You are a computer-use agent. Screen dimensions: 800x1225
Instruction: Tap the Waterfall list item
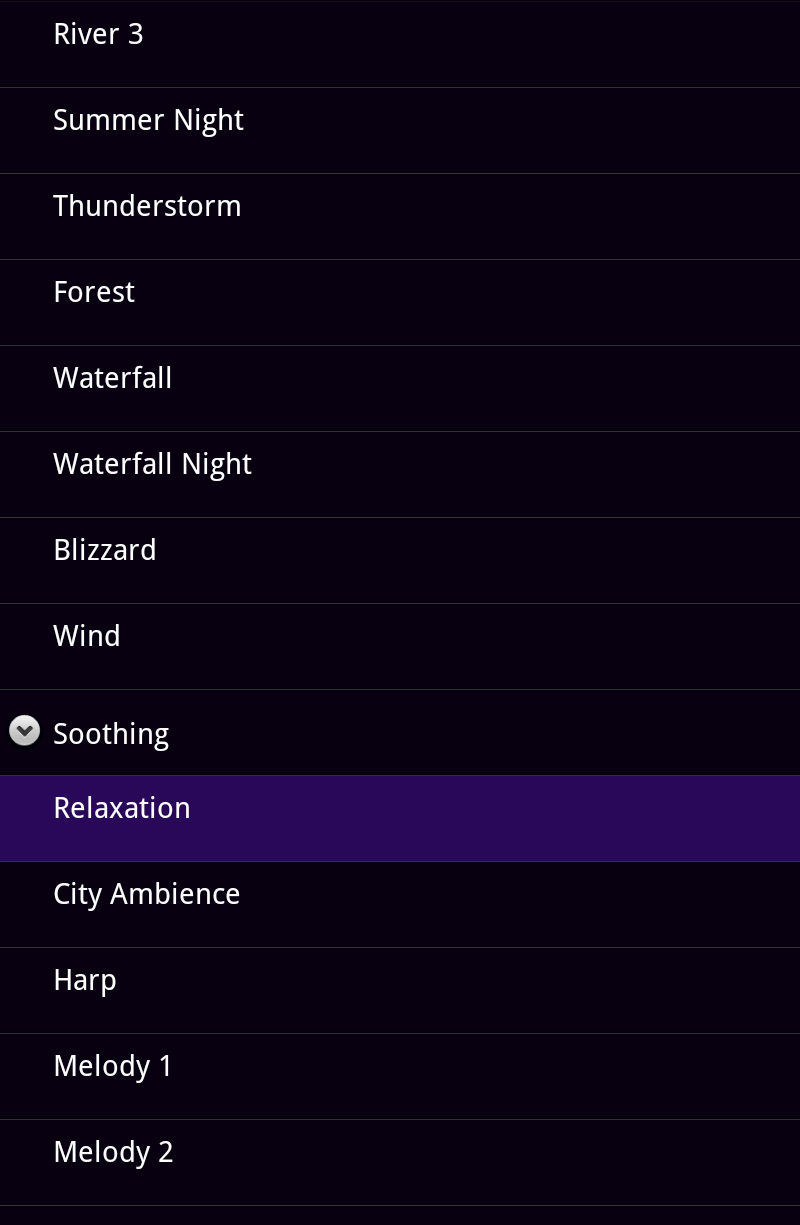(x=112, y=379)
